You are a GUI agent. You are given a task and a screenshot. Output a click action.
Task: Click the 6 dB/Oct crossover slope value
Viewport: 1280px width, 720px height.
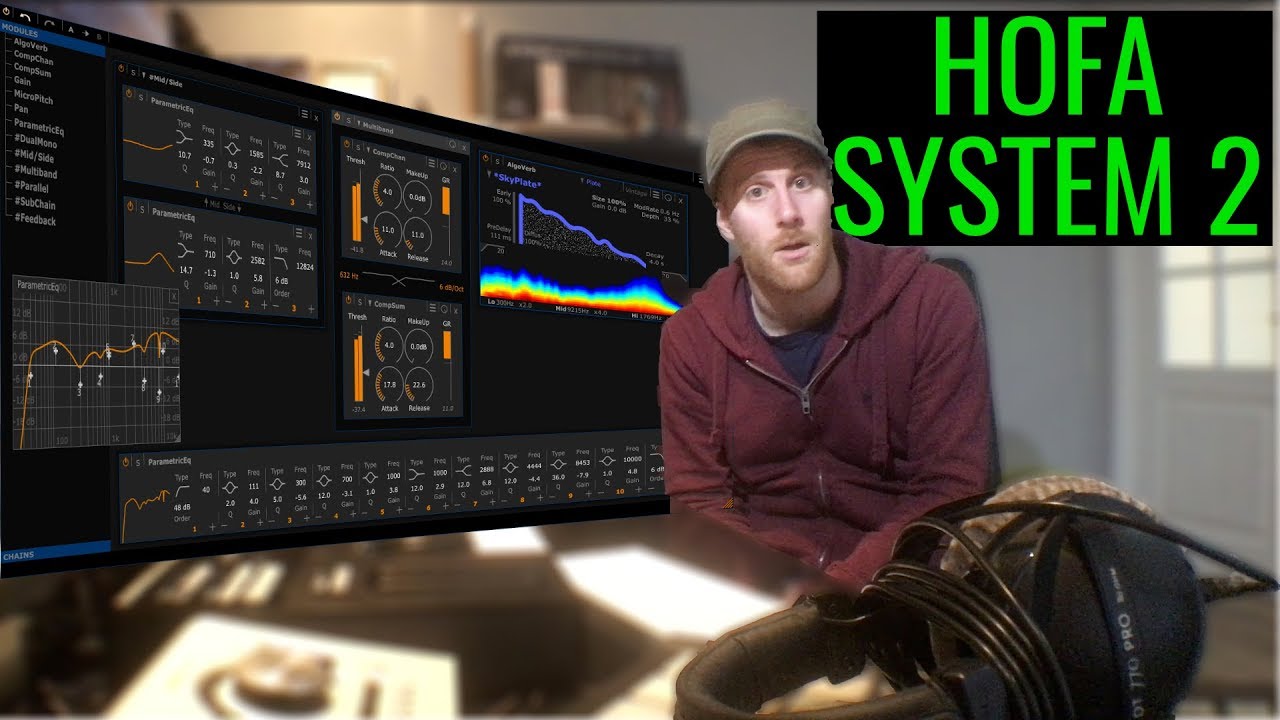click(x=452, y=287)
